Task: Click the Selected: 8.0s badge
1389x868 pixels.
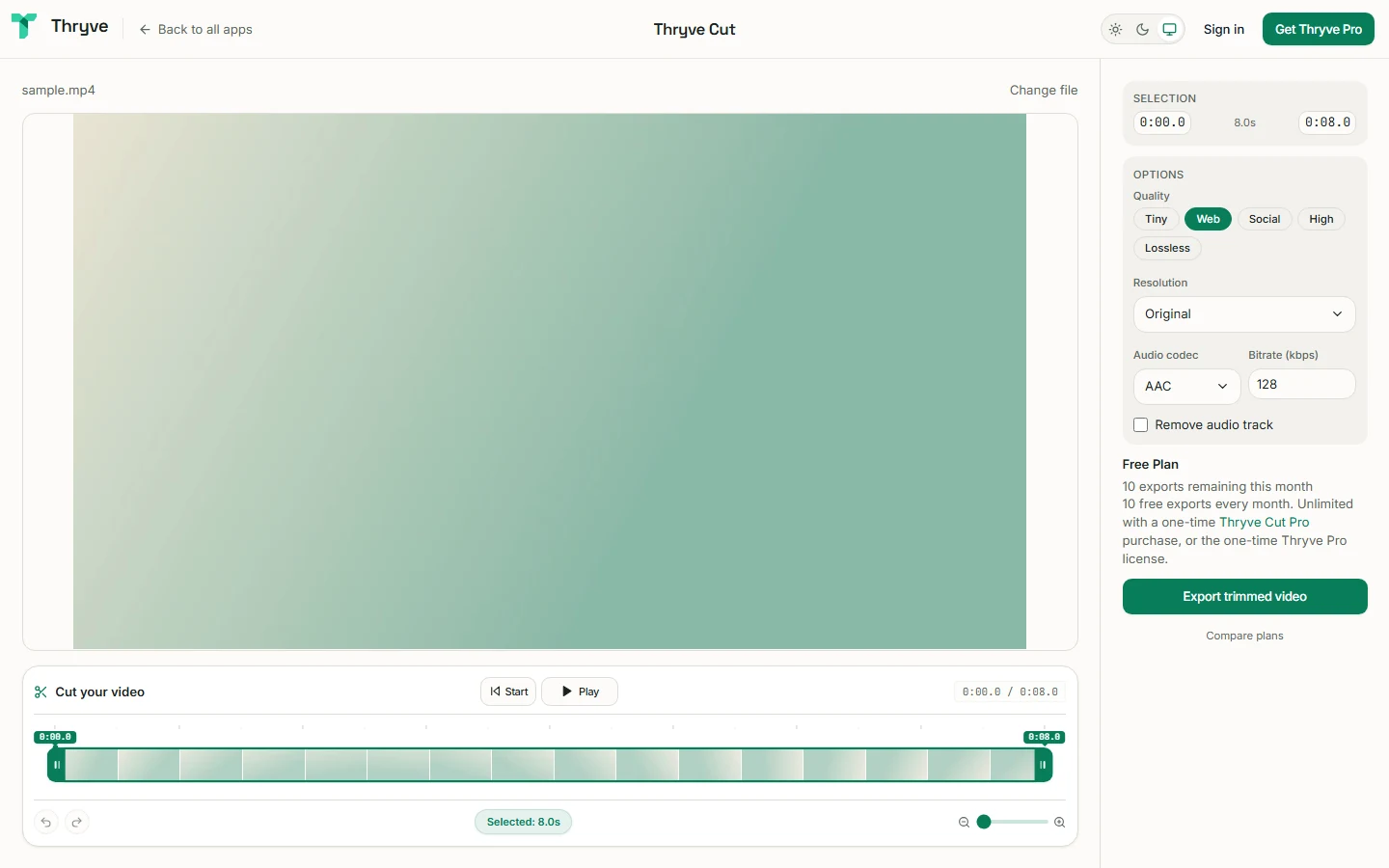Action: (x=524, y=823)
